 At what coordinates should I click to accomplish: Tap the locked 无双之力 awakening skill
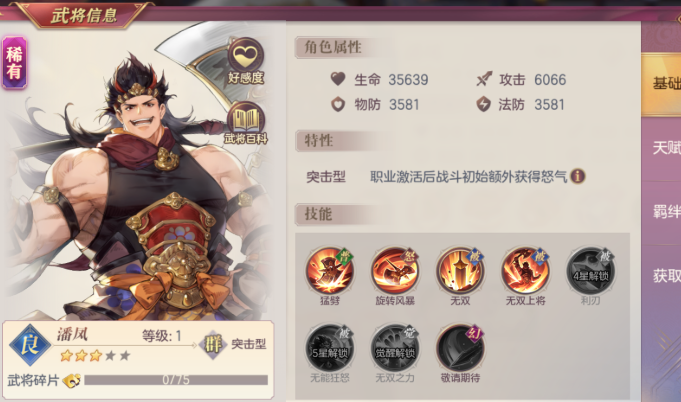(x=395, y=348)
